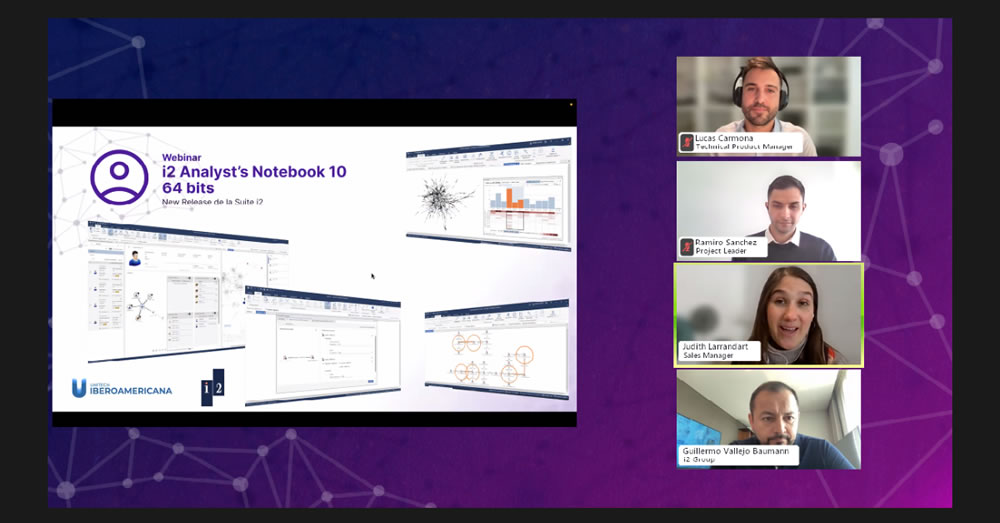Click the Unitech Iberoamericana logo
The width and height of the screenshot is (1000, 523).
coord(121,387)
